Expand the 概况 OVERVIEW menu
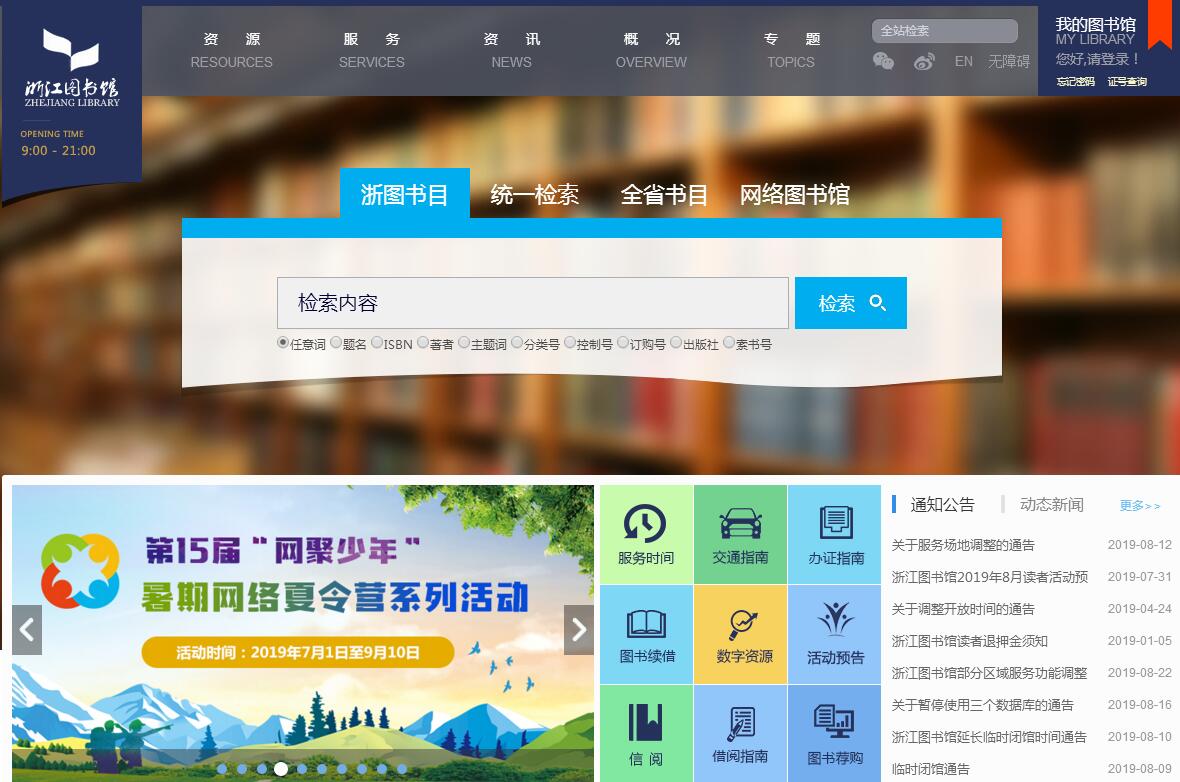1180x782 pixels. [x=651, y=50]
